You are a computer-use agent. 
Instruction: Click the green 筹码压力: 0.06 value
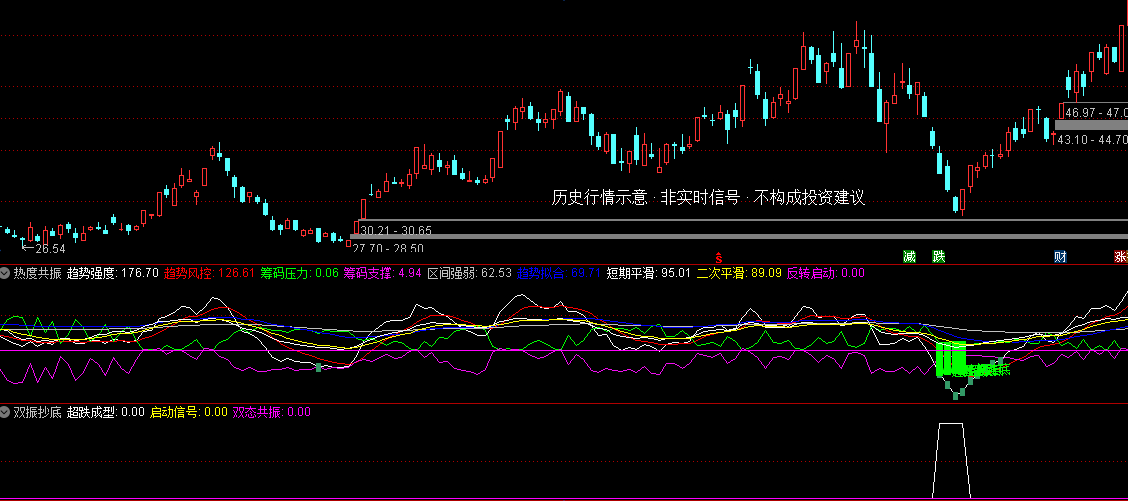(299, 274)
